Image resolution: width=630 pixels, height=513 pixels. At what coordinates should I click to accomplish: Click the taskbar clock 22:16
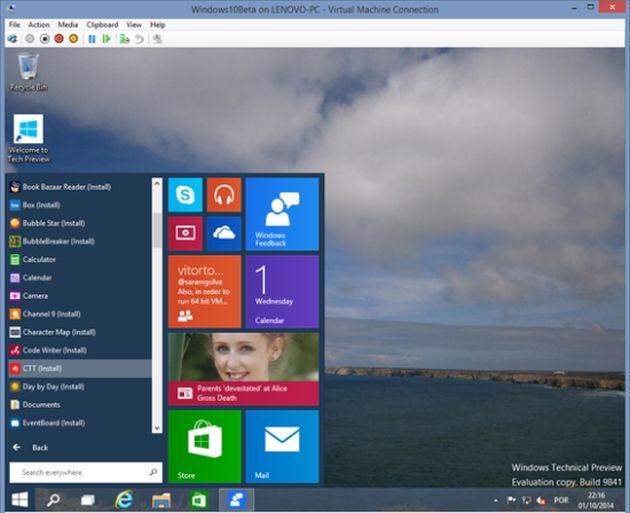click(x=596, y=500)
